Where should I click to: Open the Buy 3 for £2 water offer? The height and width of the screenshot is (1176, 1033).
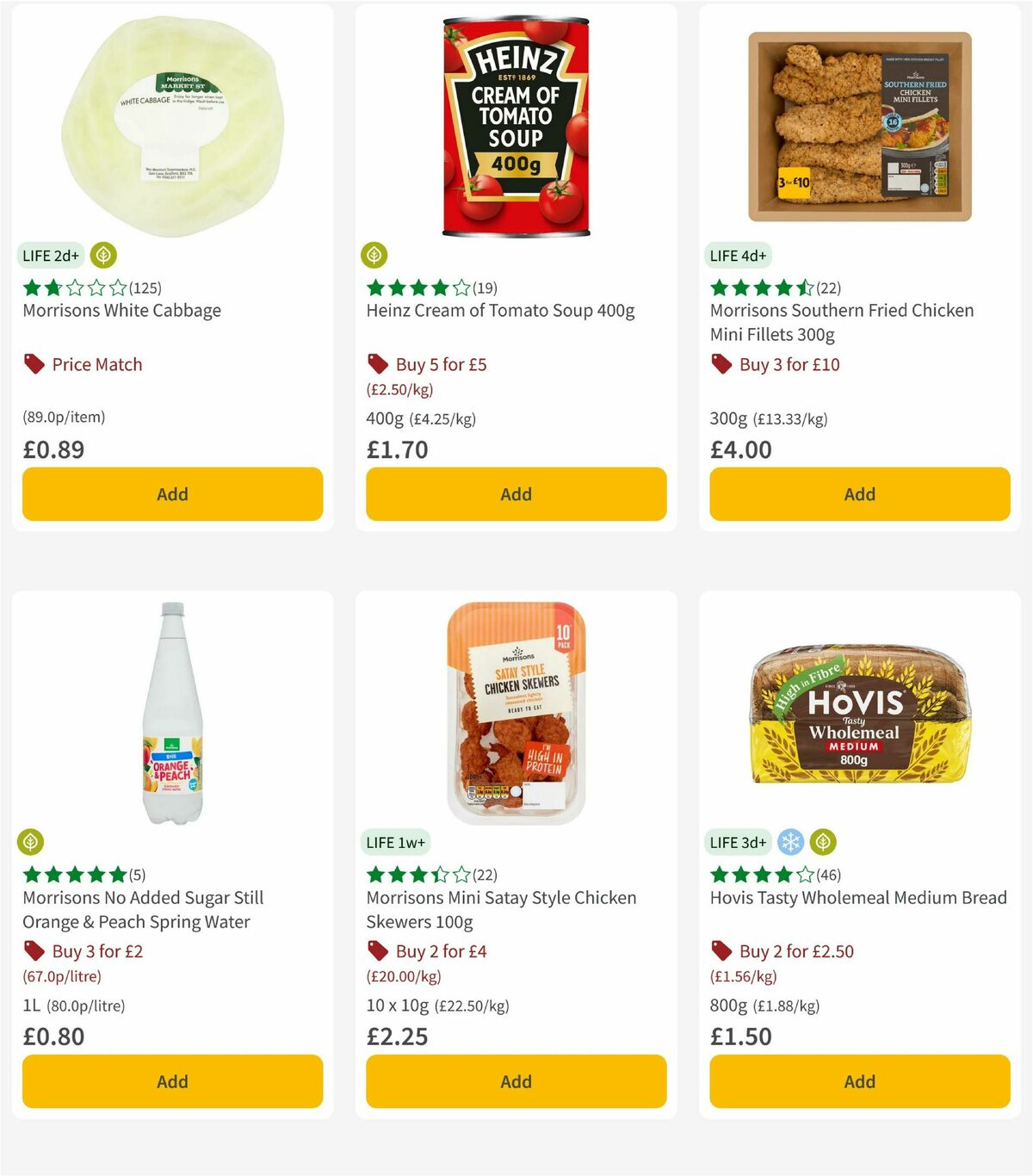tap(99, 951)
